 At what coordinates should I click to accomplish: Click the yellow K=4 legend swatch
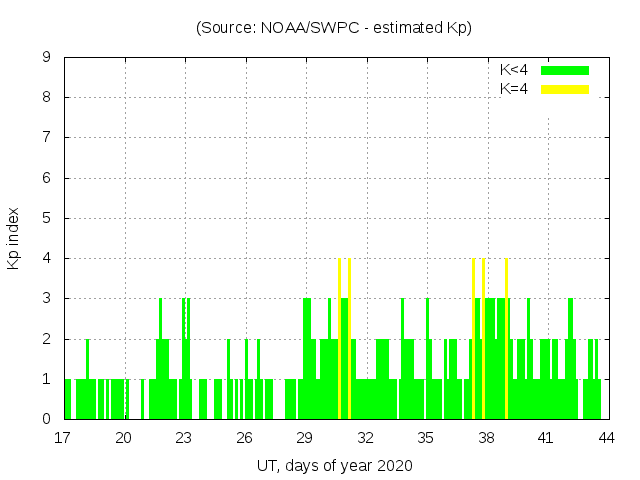[x=565, y=89]
